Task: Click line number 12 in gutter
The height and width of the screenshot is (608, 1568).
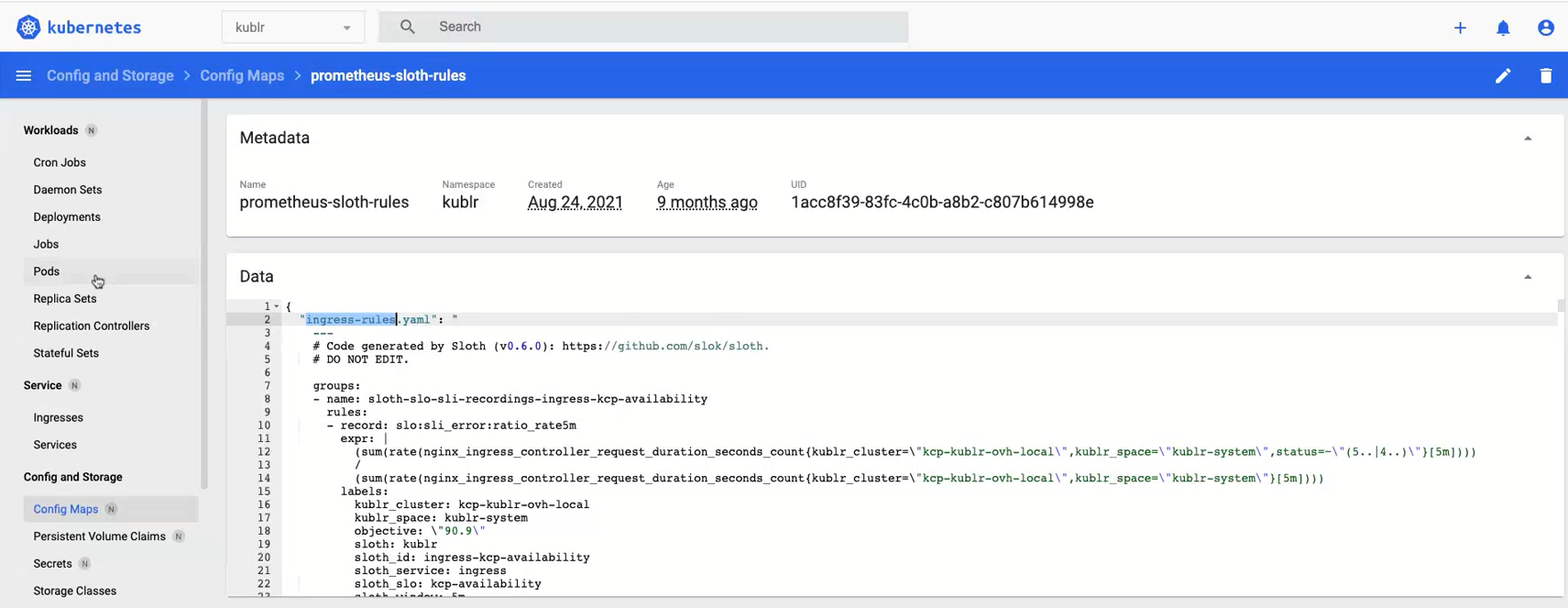Action: pyautogui.click(x=264, y=452)
